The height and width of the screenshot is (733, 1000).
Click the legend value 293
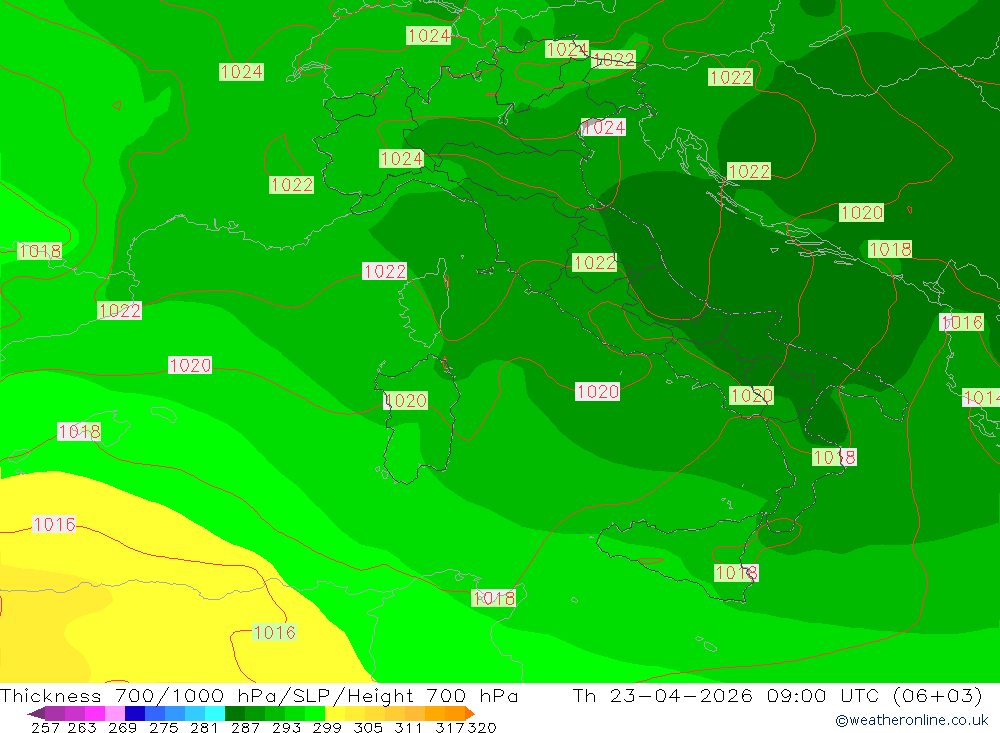coord(286,727)
